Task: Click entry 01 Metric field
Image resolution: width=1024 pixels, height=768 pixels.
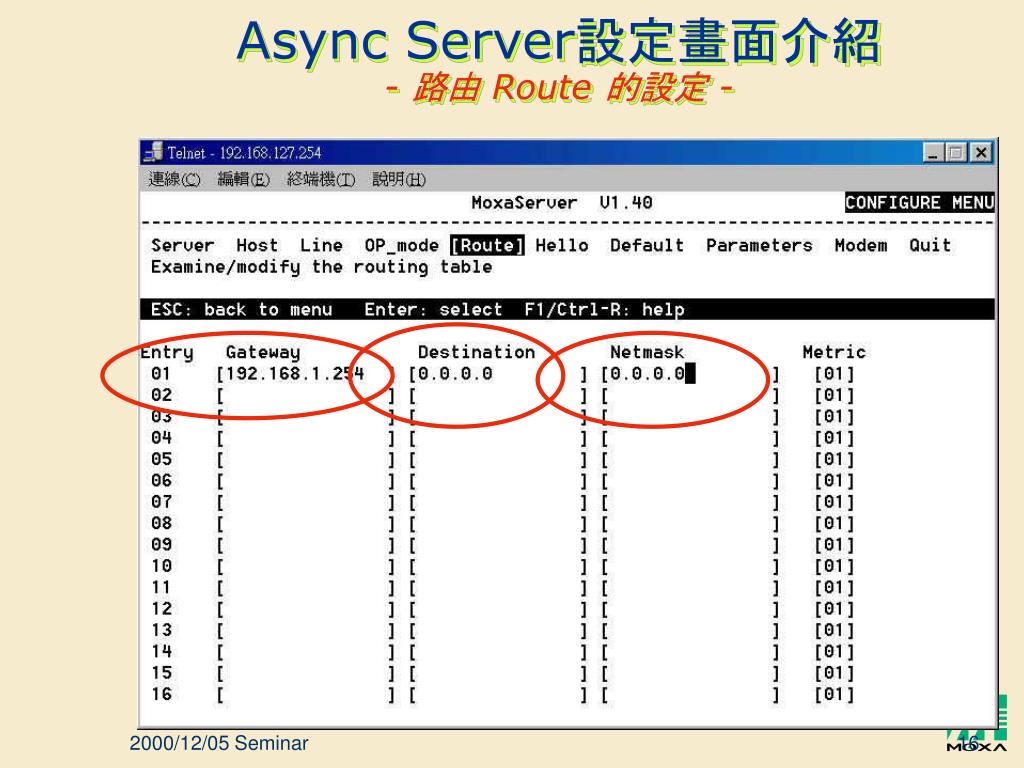Action: tap(834, 374)
